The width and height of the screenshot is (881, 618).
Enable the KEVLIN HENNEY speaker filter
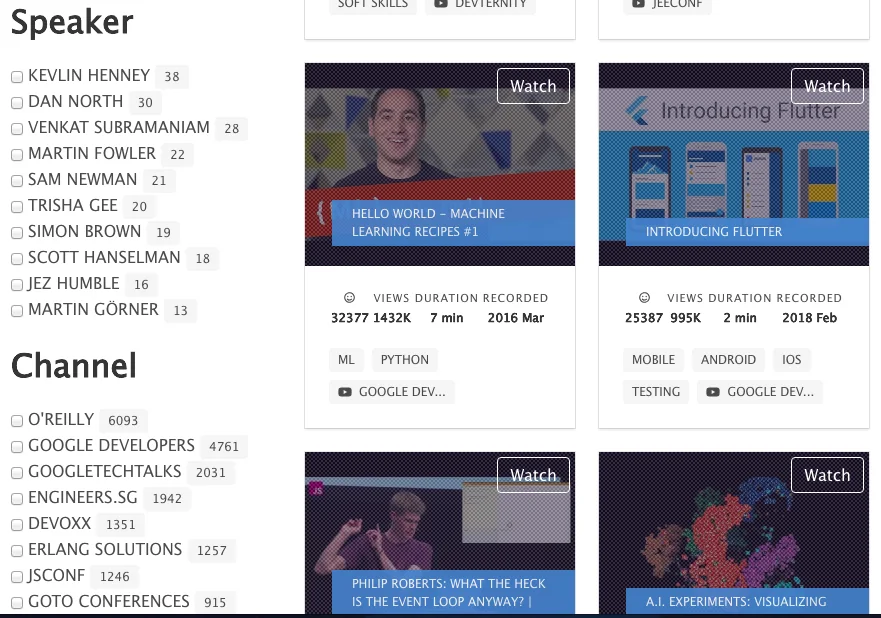(x=17, y=77)
